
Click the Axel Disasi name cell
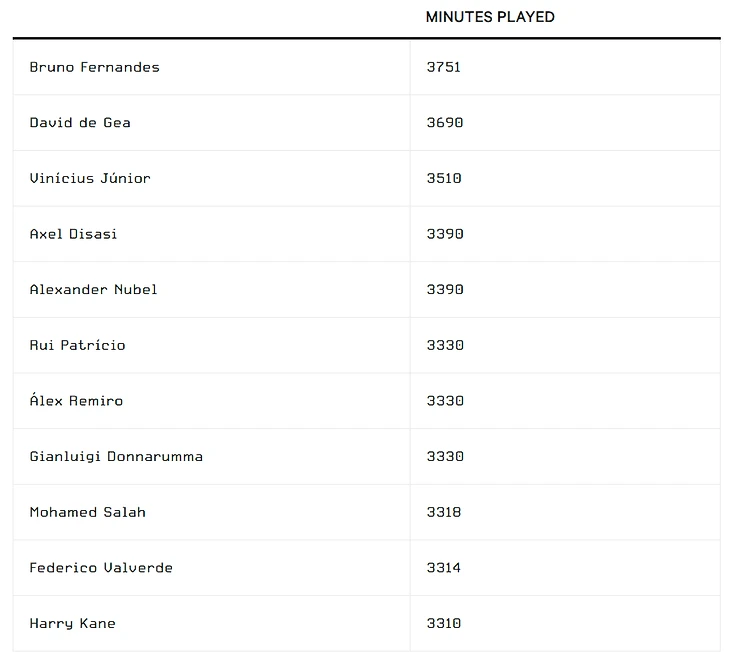pos(73,234)
